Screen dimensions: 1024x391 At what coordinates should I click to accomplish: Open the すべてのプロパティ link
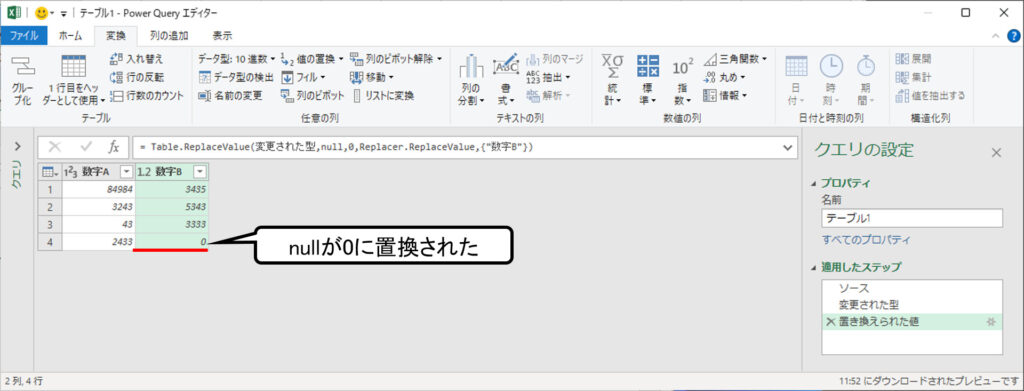866,240
